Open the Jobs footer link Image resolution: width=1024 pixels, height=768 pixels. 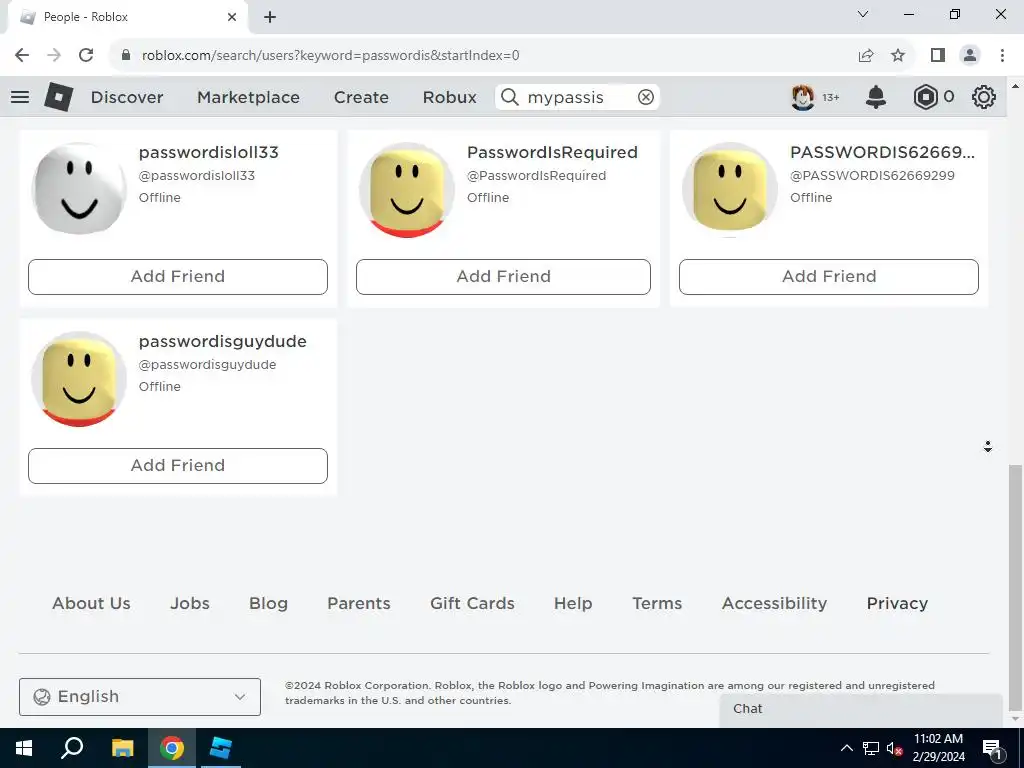[190, 603]
